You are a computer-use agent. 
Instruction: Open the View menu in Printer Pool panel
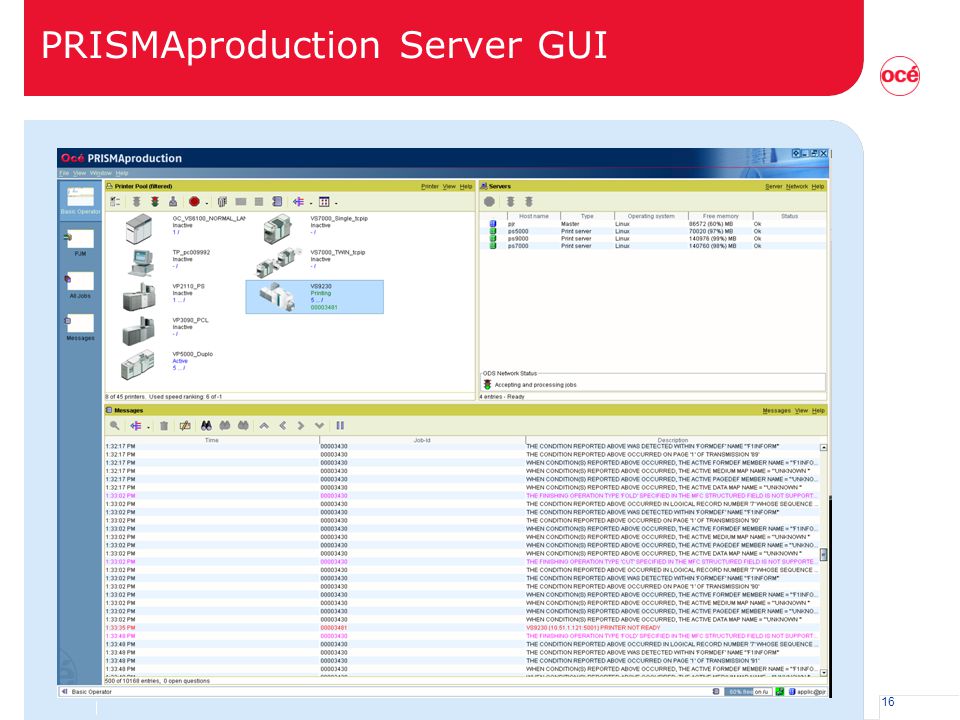[x=449, y=186]
